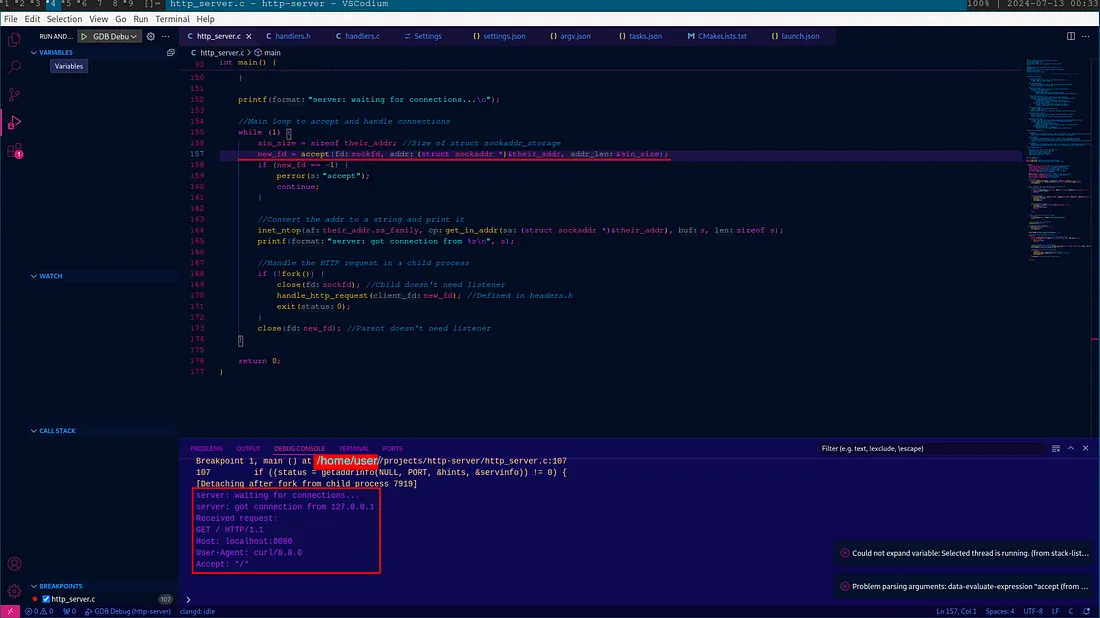Open the Go menu
The image size is (1100, 618).
121,19
